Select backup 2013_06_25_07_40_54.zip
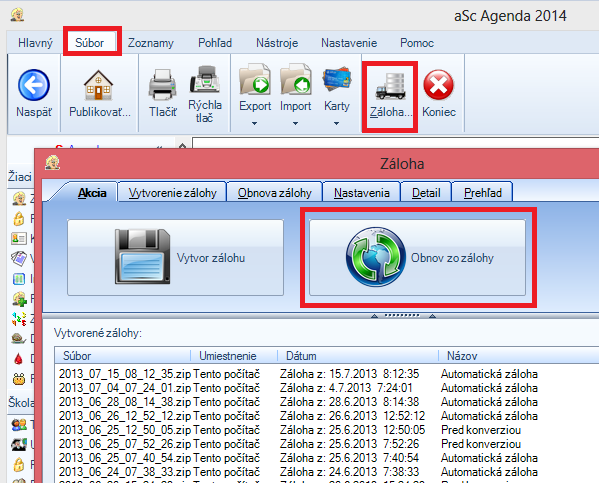This screenshot has height=484, width=599. (x=125, y=458)
